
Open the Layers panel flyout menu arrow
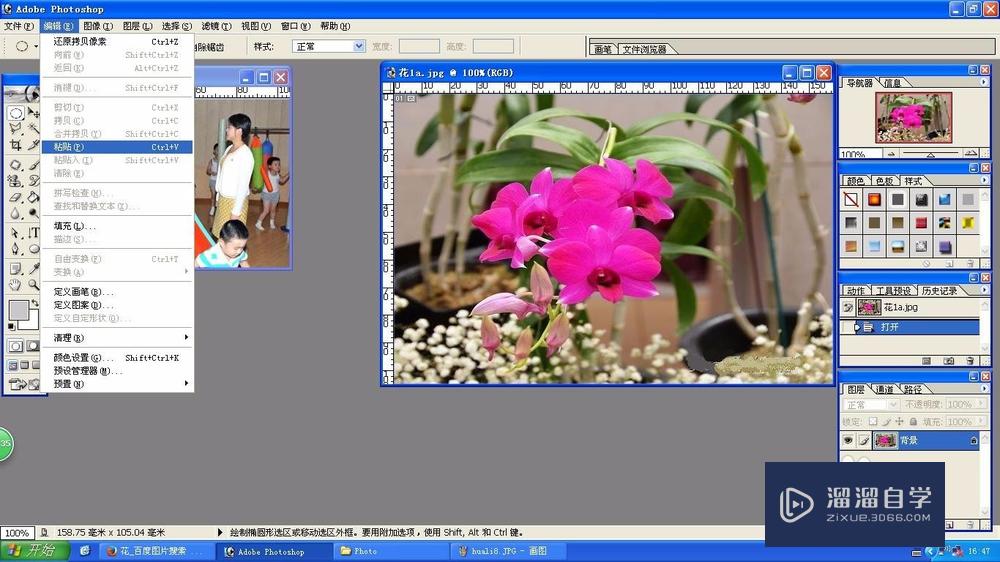[984, 388]
